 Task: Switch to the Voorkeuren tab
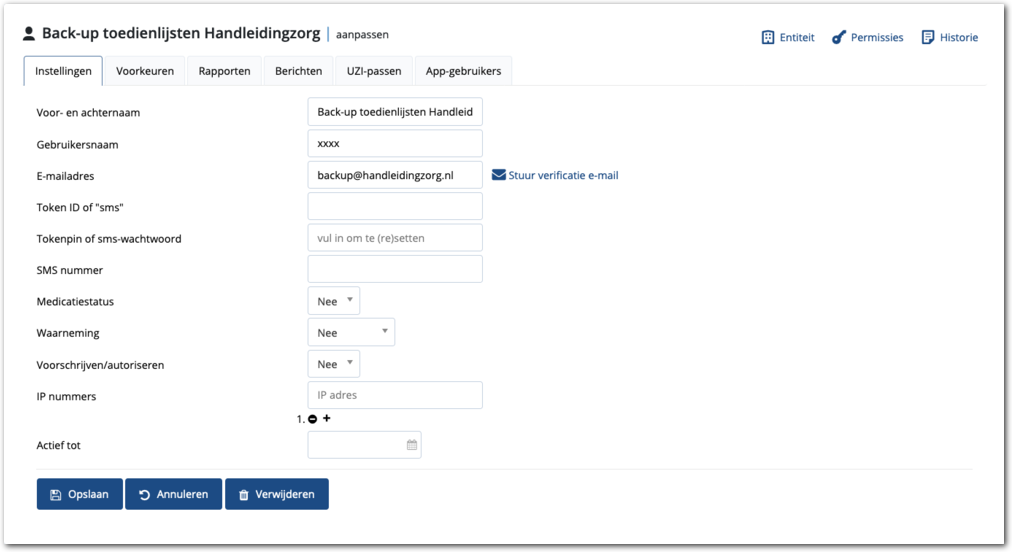pos(145,71)
